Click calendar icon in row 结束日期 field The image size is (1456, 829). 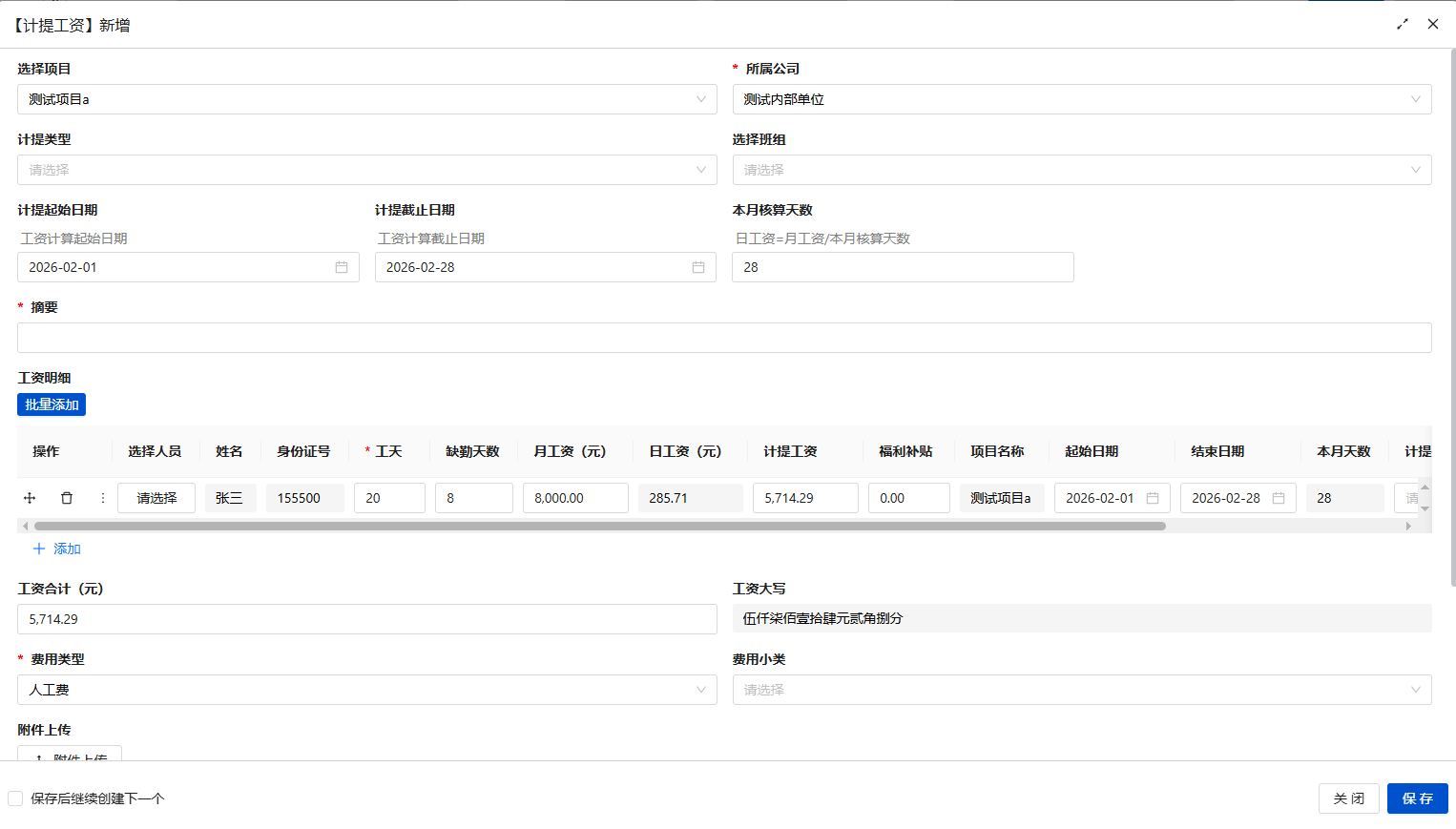point(1279,498)
